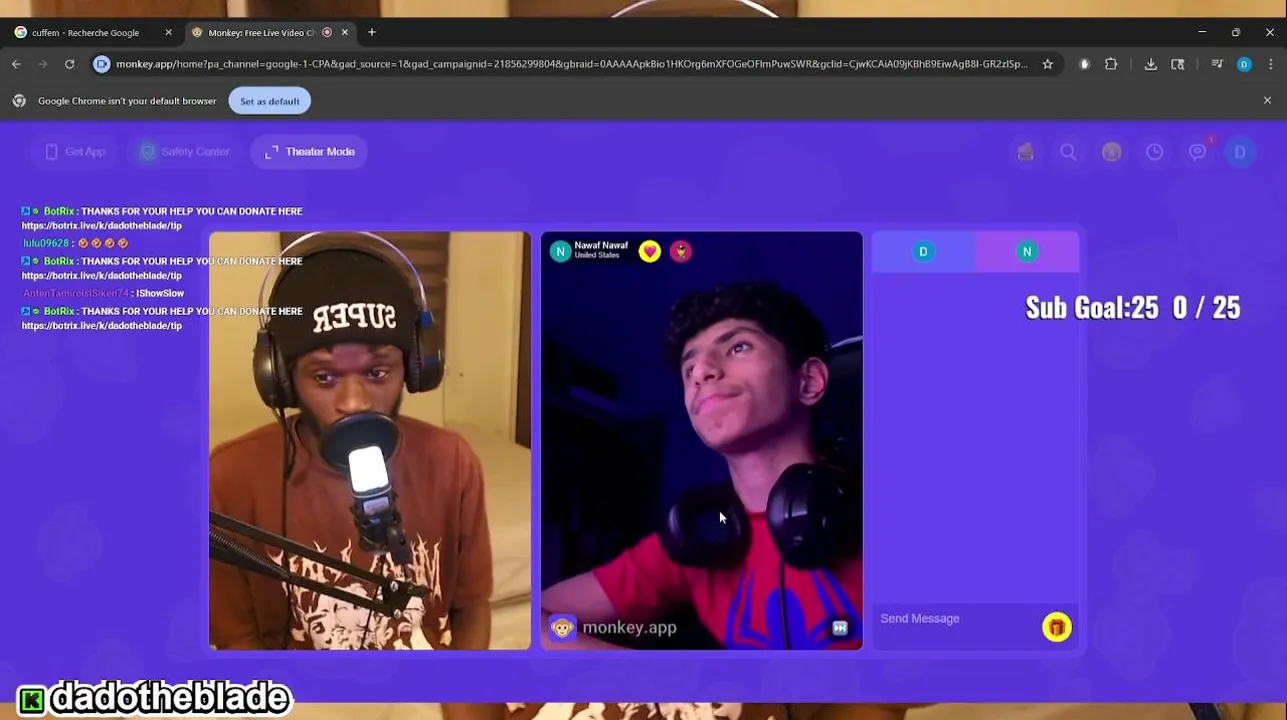
Task: Click the first botrix.live tip link
Action: (x=102, y=226)
